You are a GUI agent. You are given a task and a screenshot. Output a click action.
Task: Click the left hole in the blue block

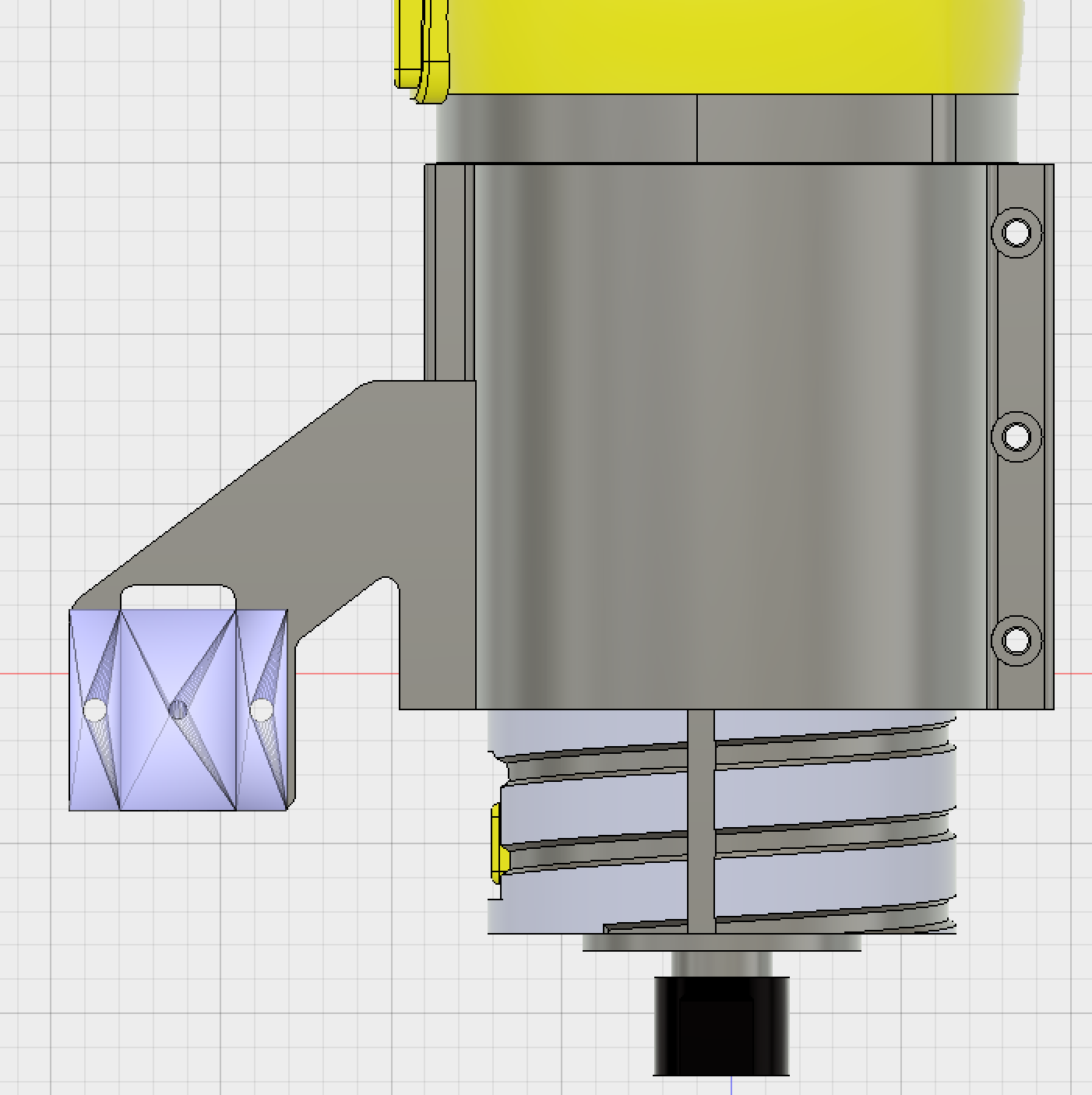(x=95, y=710)
